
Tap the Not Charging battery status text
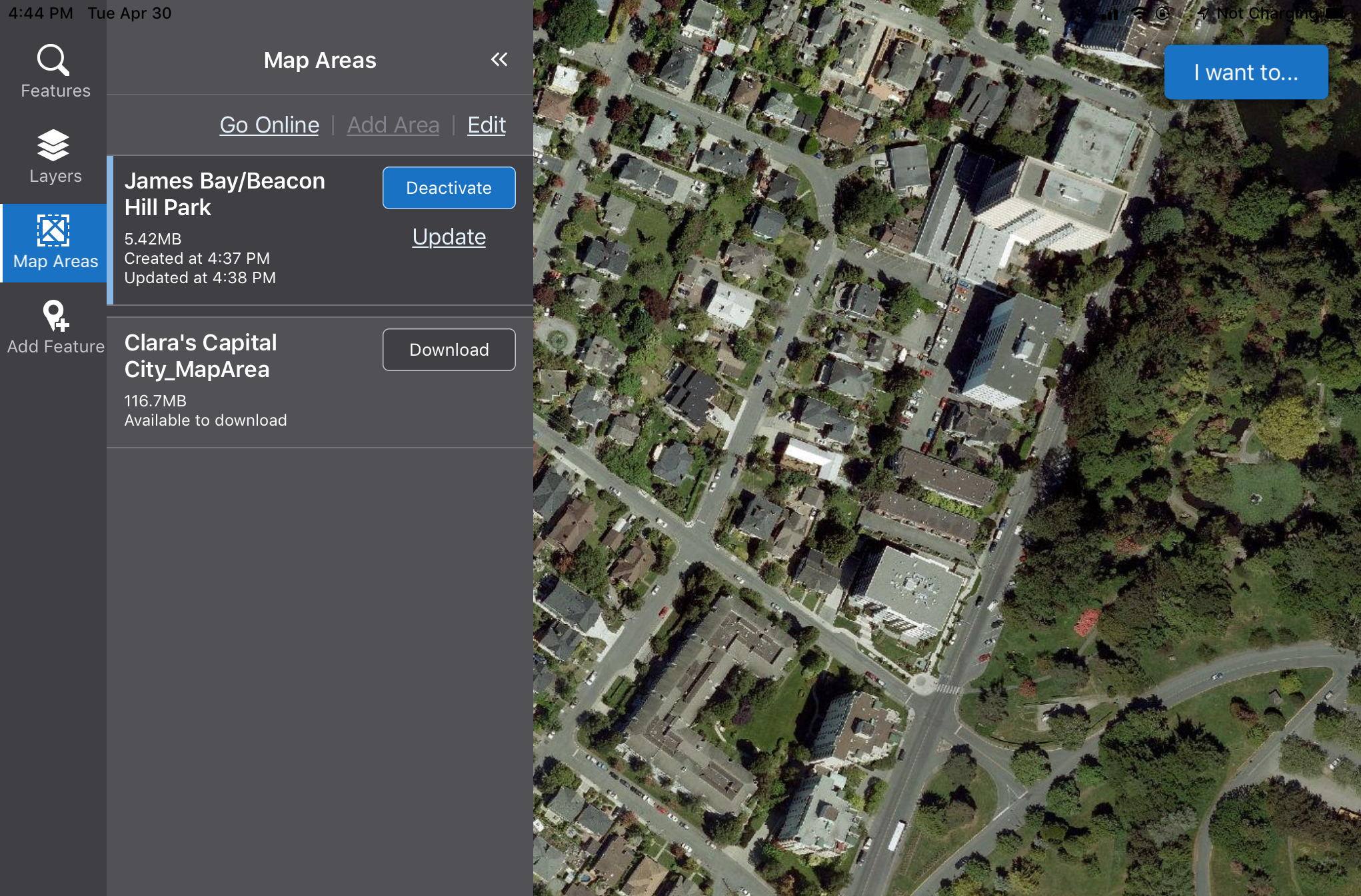coord(1266,13)
